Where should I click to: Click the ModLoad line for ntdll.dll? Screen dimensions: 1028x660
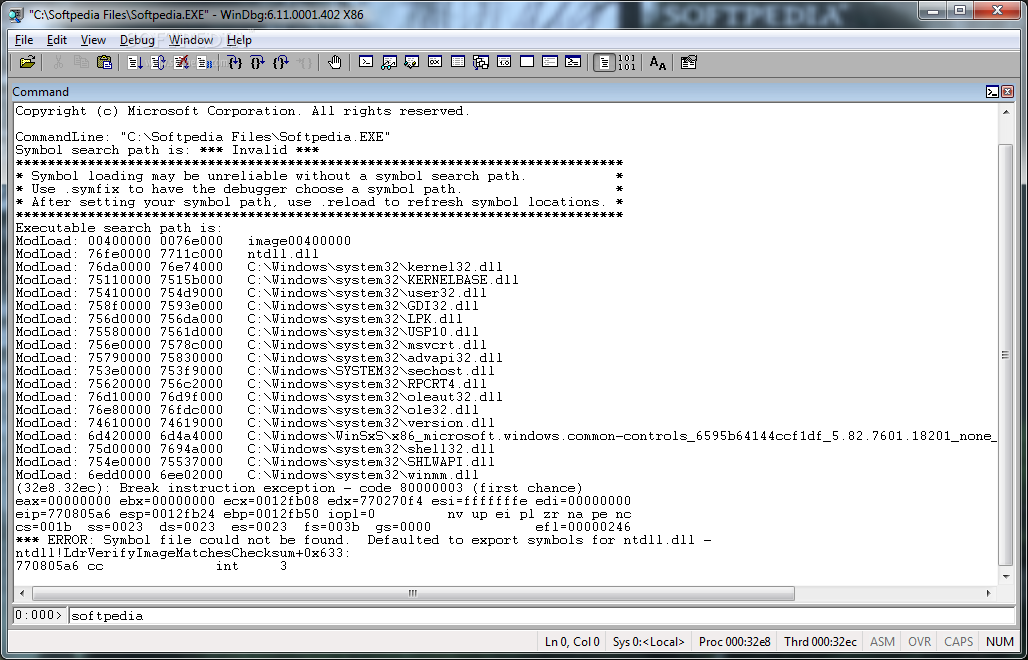click(x=167, y=254)
